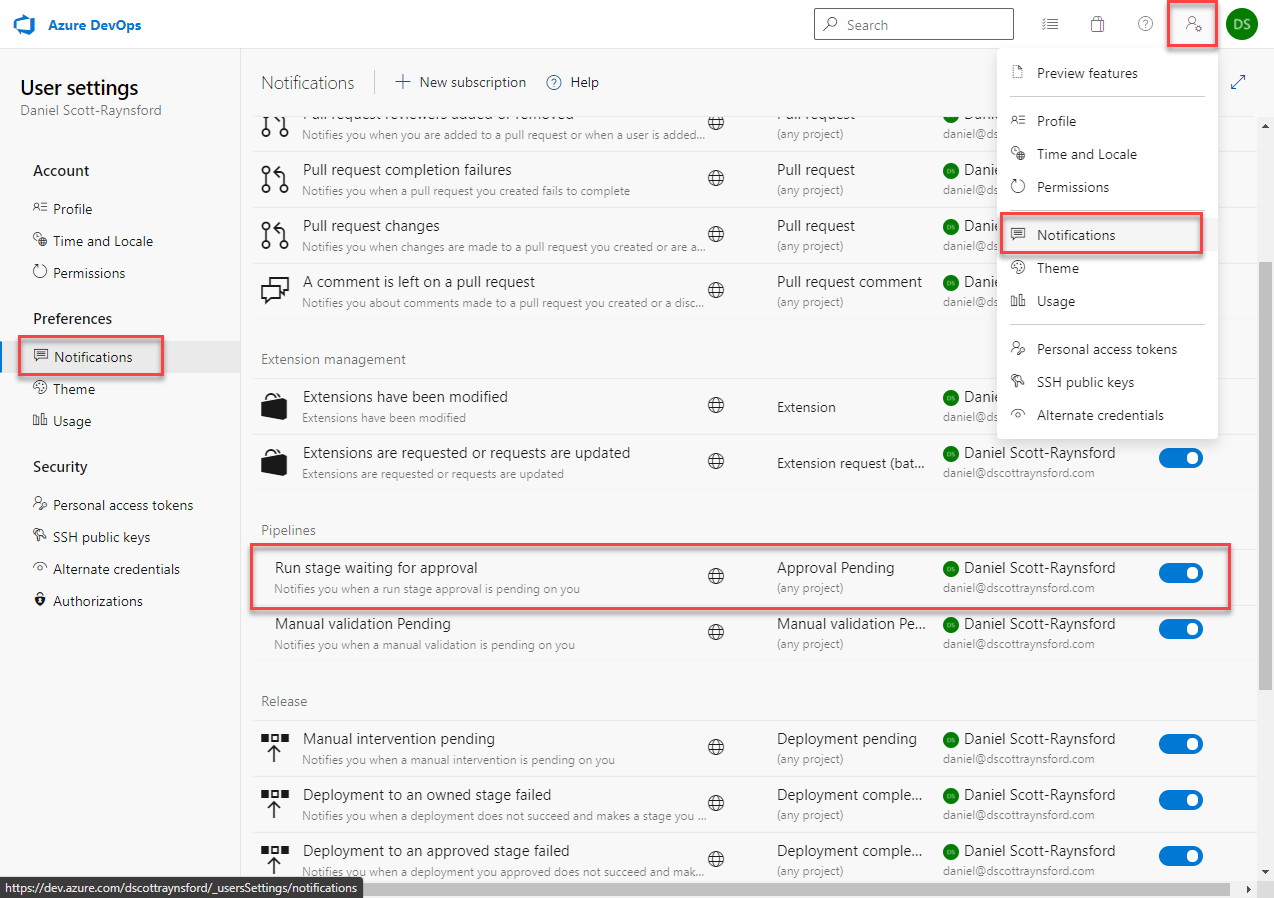Image resolution: width=1274 pixels, height=898 pixels.
Task: Select SSH public keys in dropdown menu
Action: point(1107,382)
